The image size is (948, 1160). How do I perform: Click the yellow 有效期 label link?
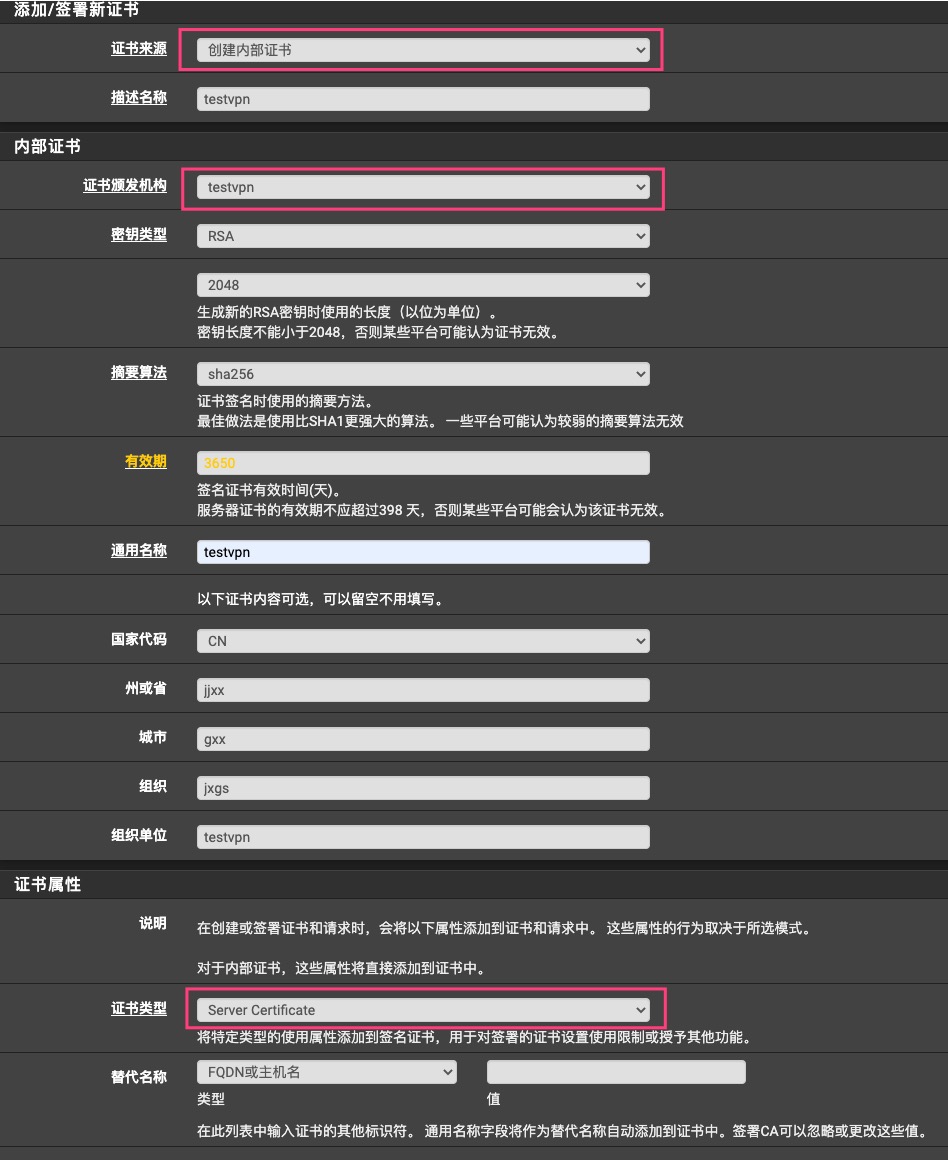[146, 461]
